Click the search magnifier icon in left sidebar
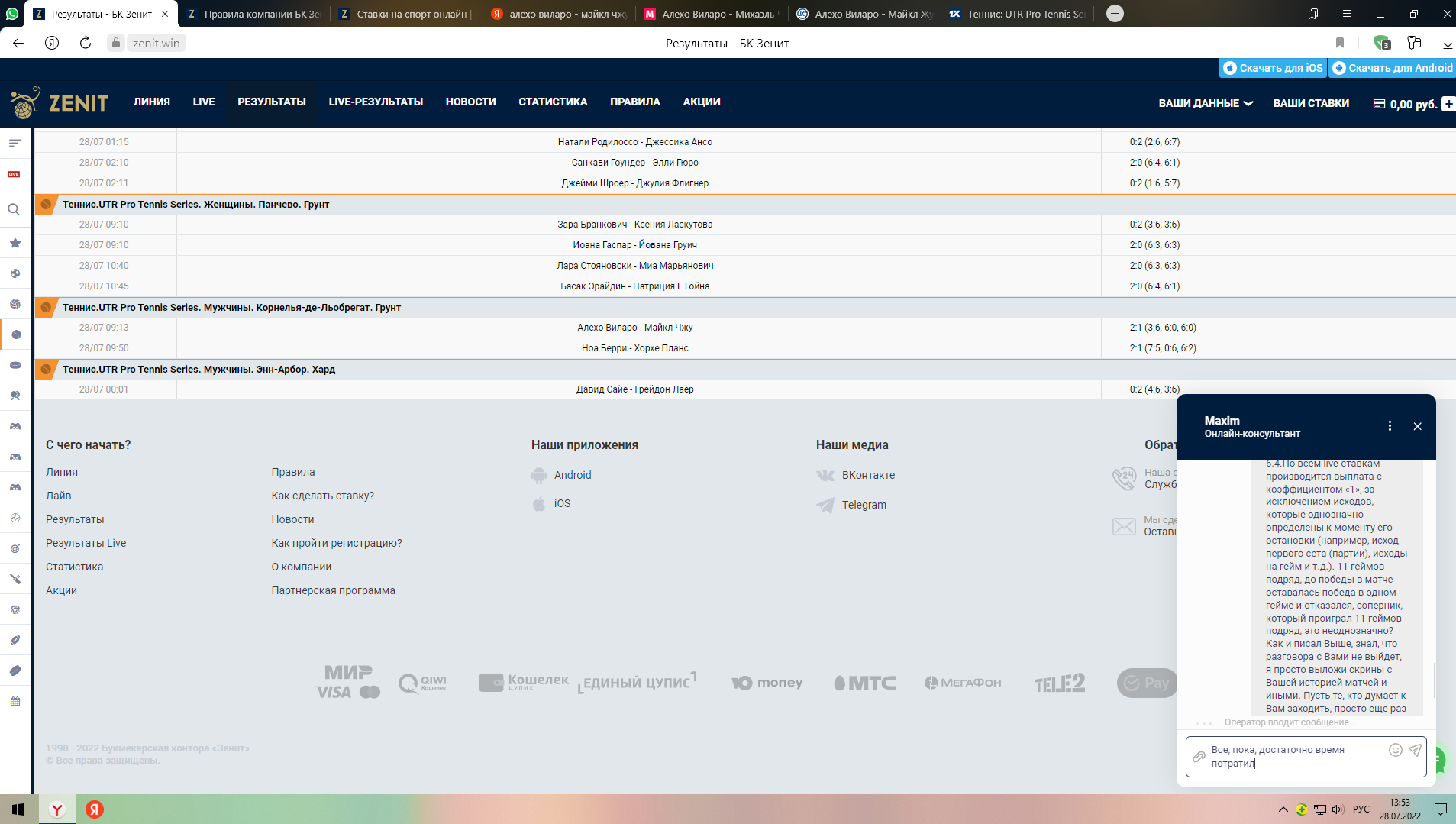Image resolution: width=1456 pixels, height=824 pixels. pyautogui.click(x=14, y=209)
